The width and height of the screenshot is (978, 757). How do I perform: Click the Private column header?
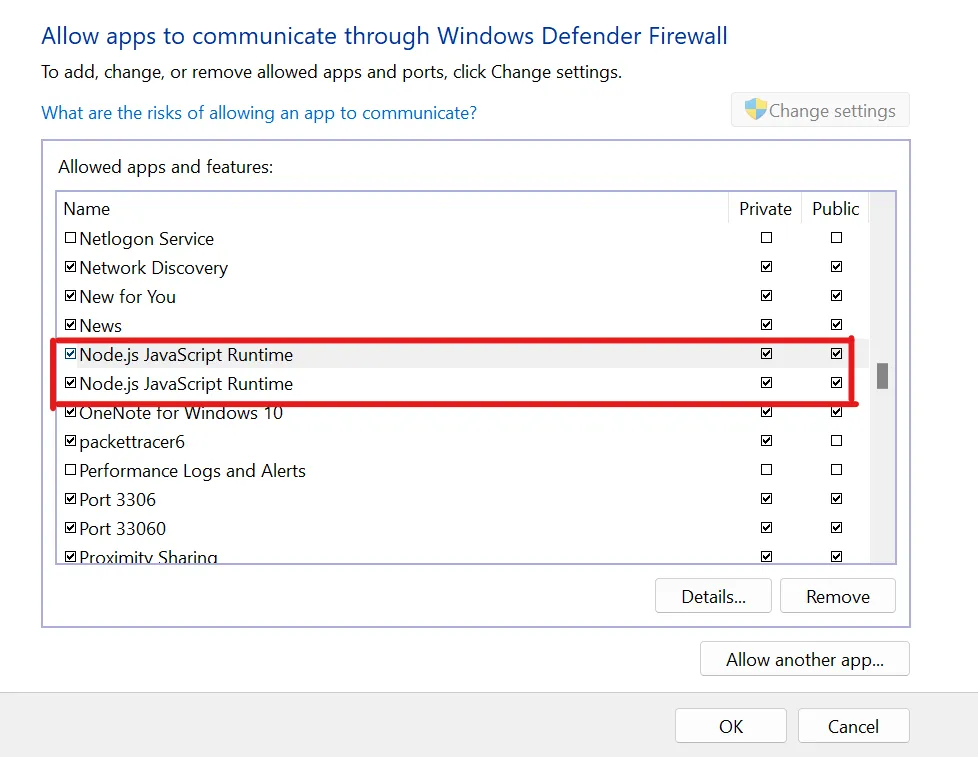765,209
